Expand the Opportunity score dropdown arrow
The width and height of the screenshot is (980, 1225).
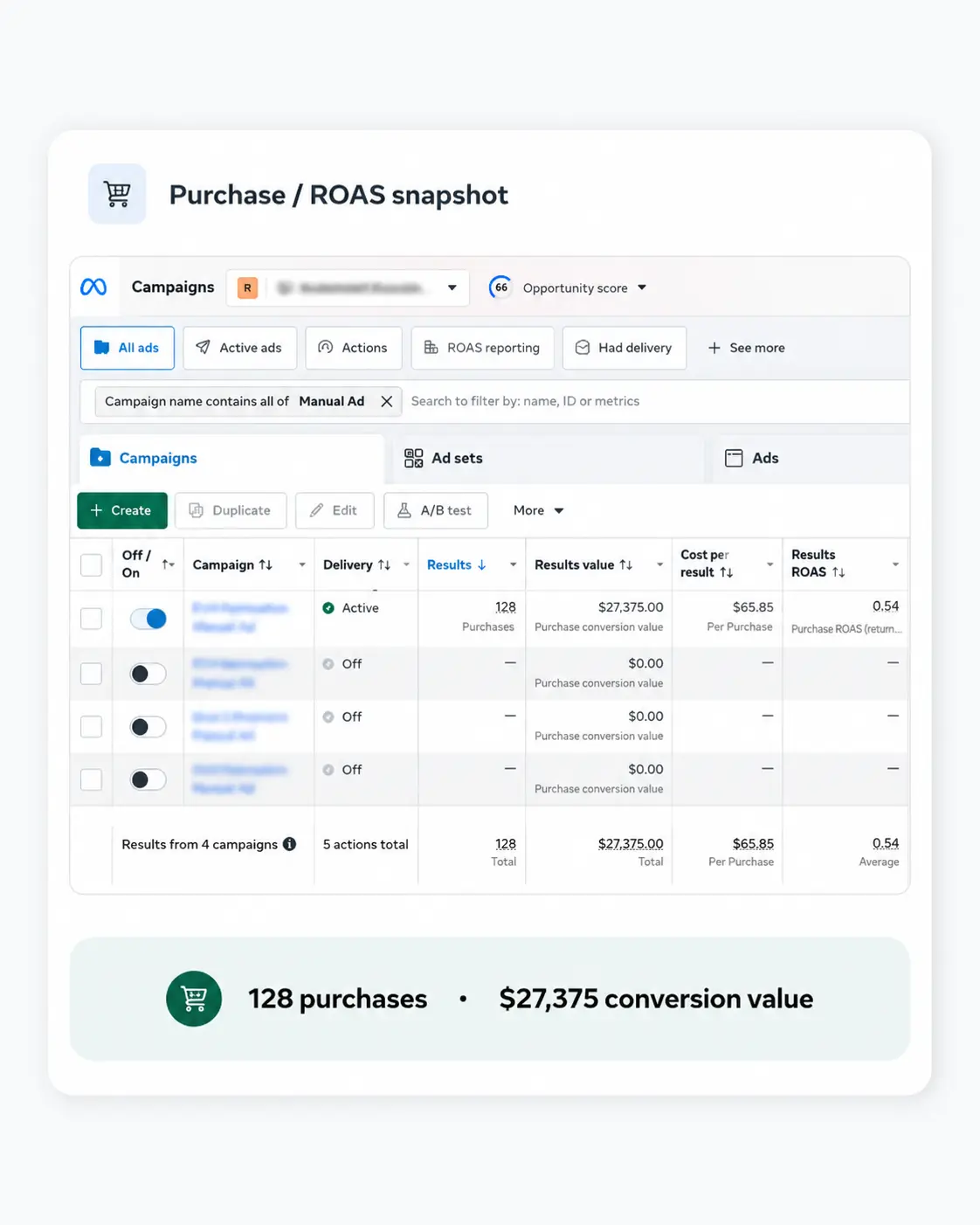pos(642,287)
